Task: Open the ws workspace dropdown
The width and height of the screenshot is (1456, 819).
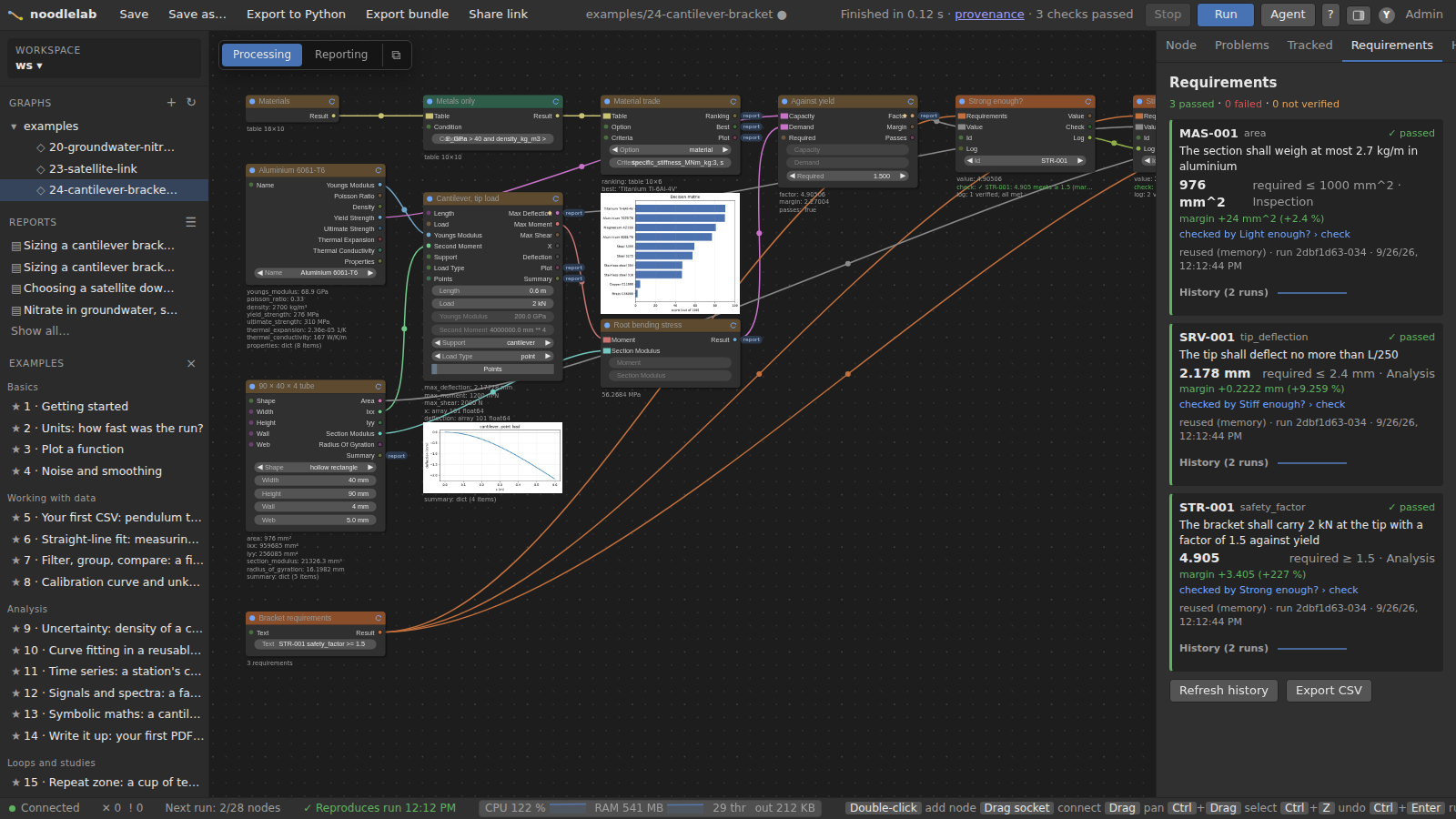Action: click(x=29, y=66)
